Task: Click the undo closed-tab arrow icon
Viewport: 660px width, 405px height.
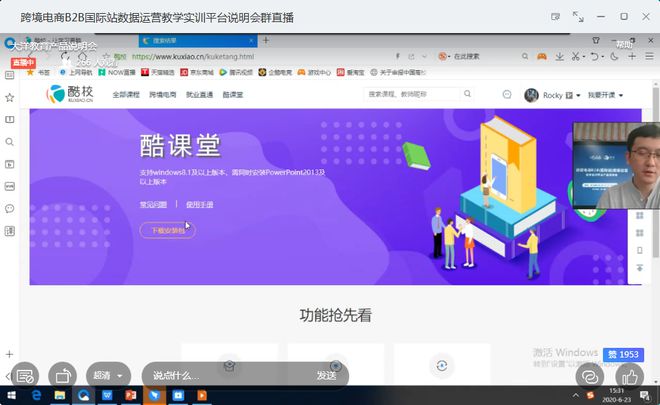Action: [x=594, y=56]
